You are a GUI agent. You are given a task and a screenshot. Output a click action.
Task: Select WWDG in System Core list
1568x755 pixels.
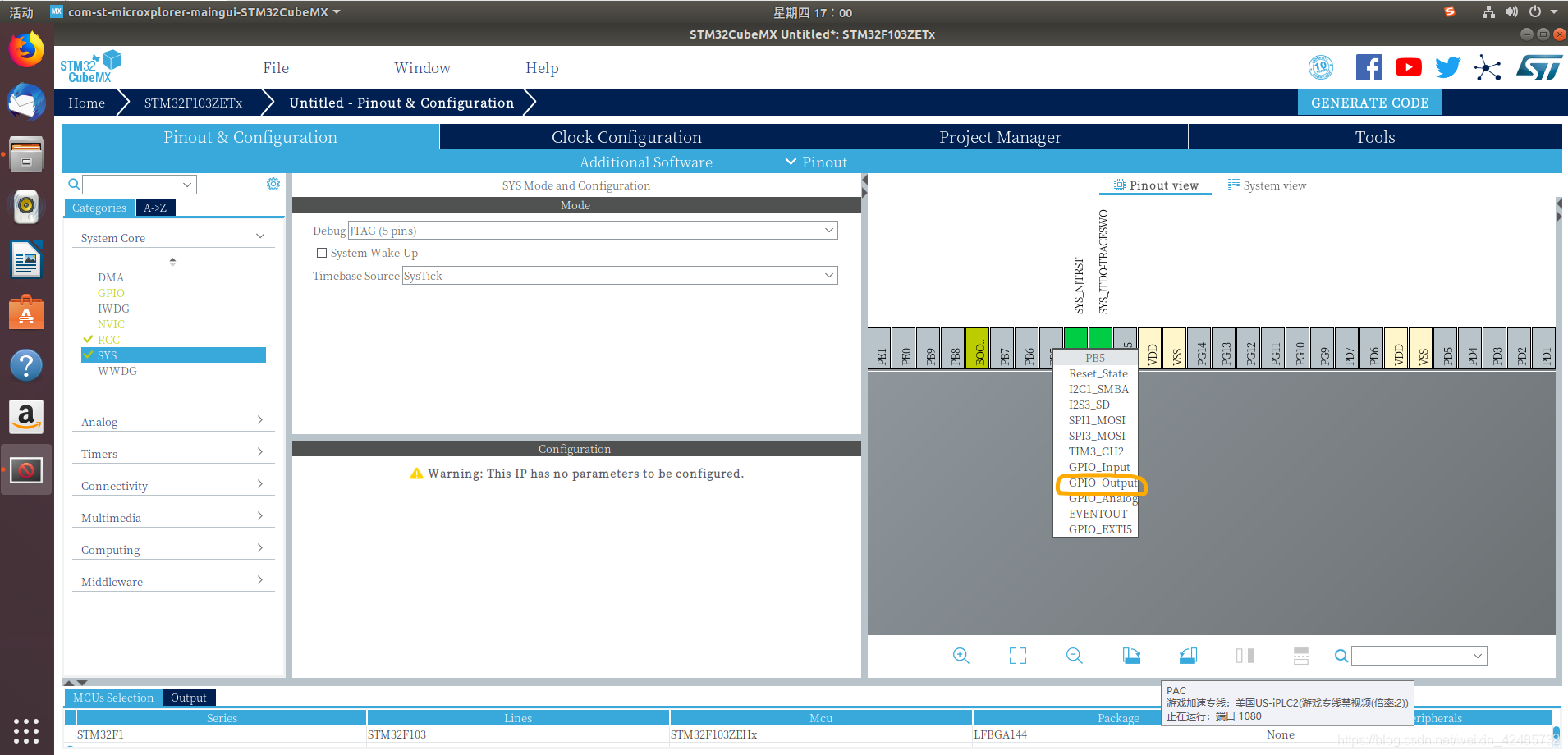(x=117, y=371)
